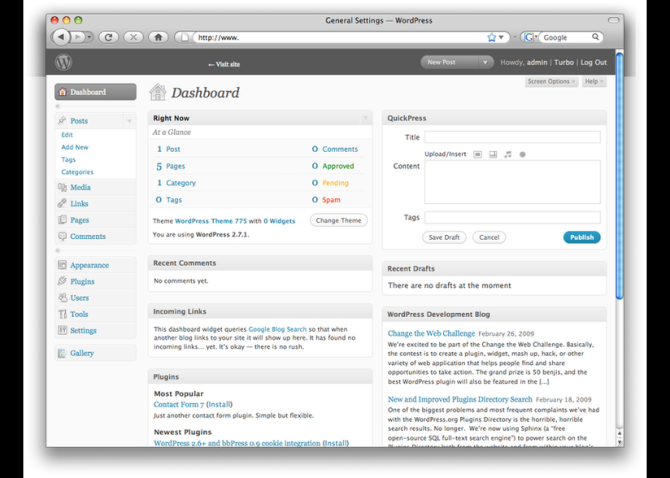Screen dimensions: 670x478
Task: Click the QuickPress Content text area
Action: click(512, 182)
